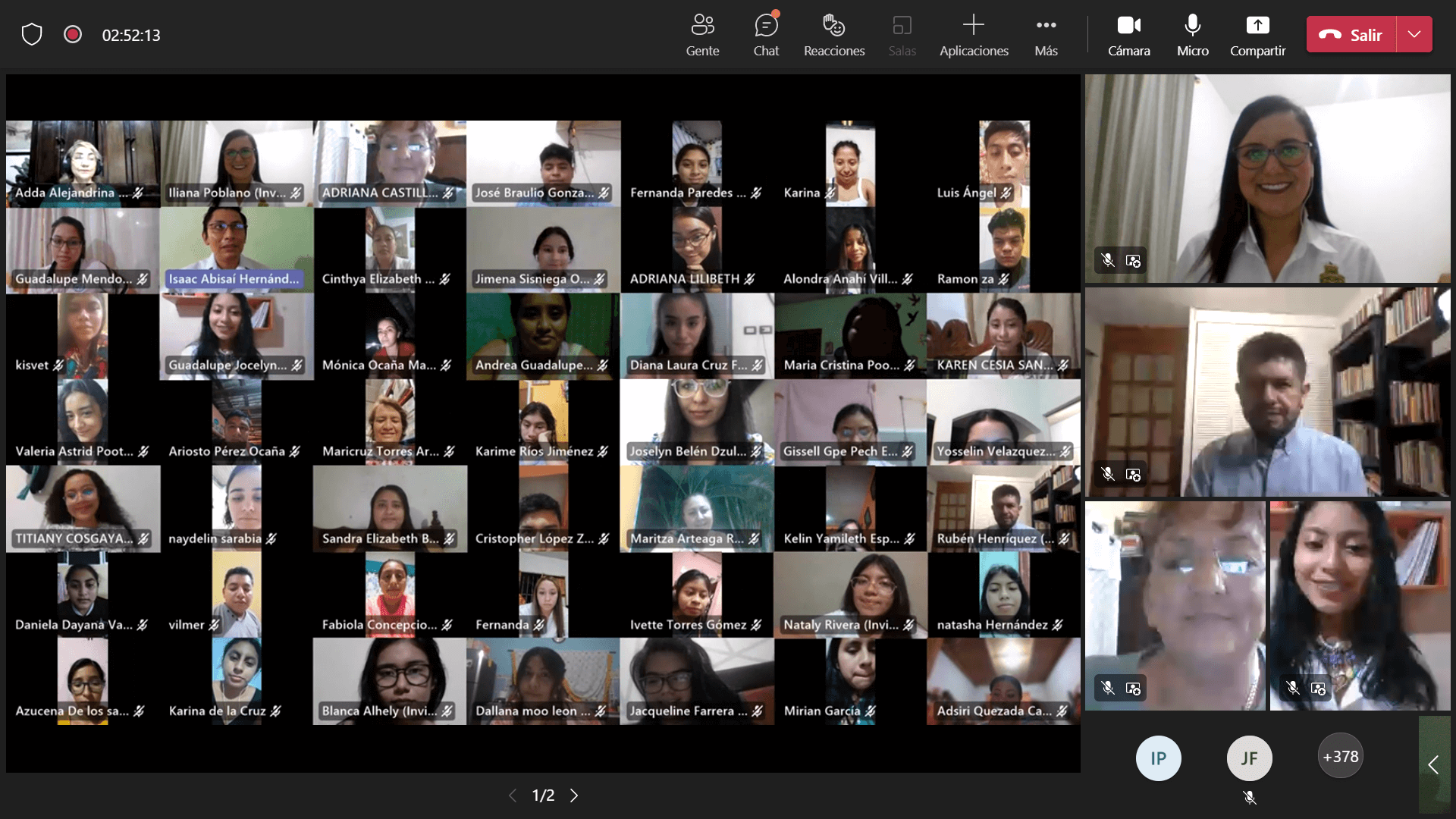1456x819 pixels.
Task: Toggle incoming video off on the top-right tile
Action: (1133, 260)
